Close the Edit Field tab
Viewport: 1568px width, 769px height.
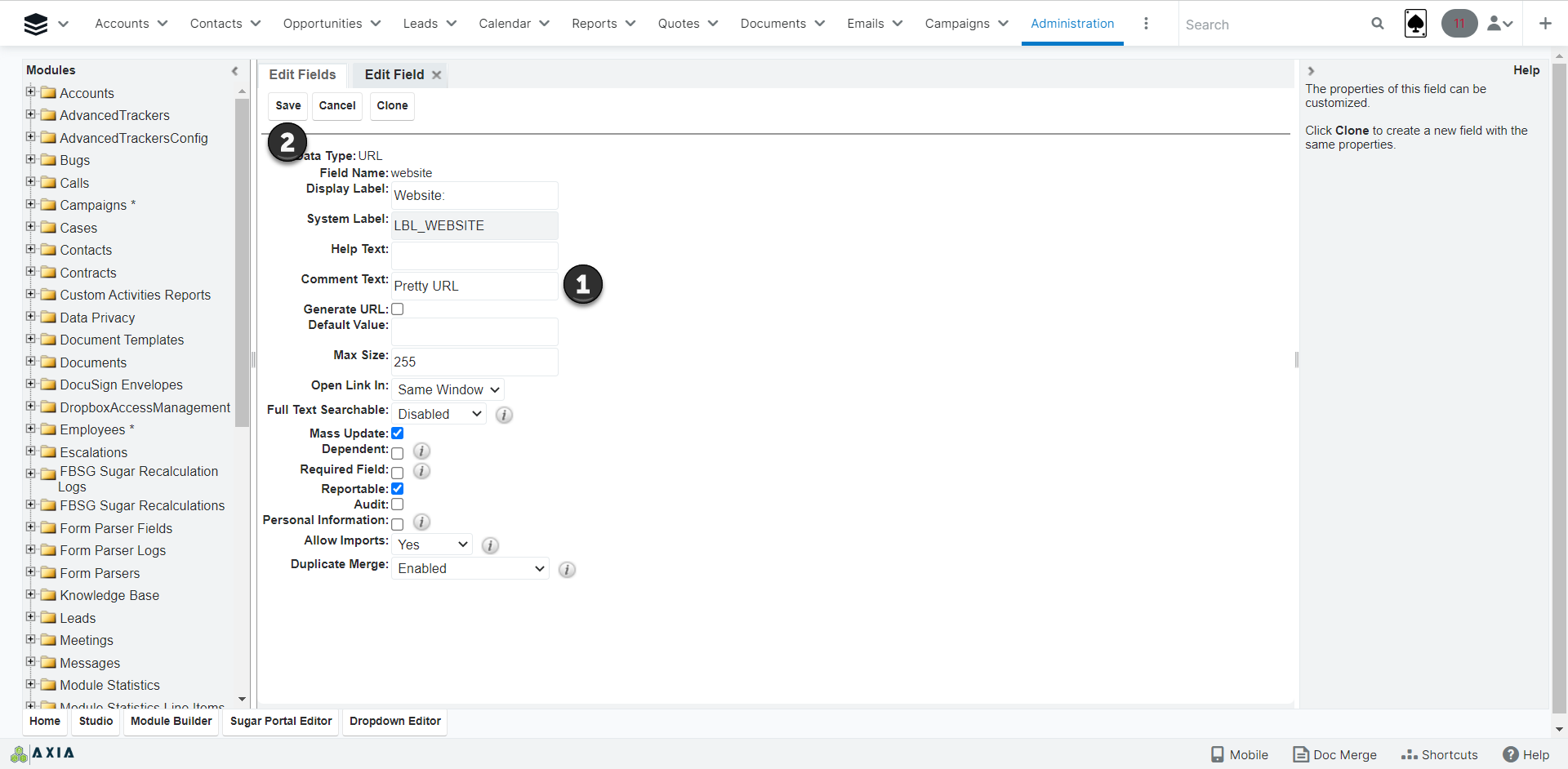pos(437,75)
